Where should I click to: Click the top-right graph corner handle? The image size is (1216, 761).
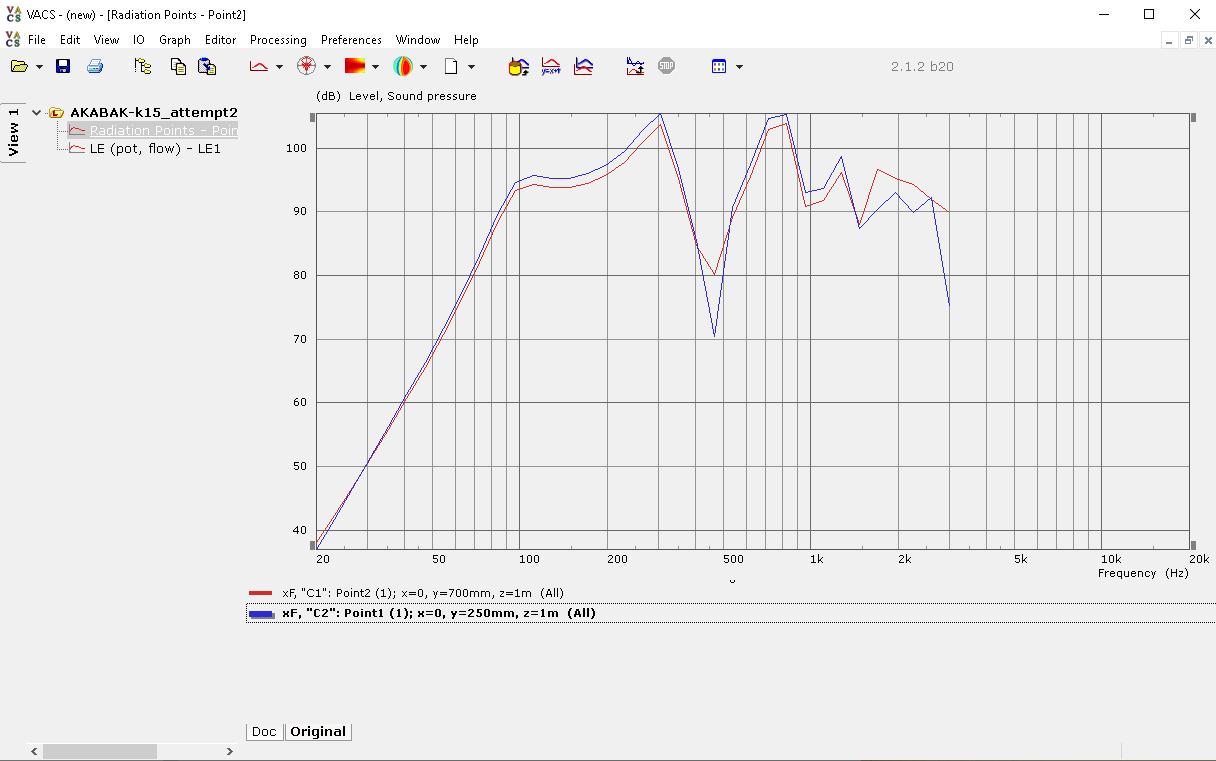point(1193,118)
